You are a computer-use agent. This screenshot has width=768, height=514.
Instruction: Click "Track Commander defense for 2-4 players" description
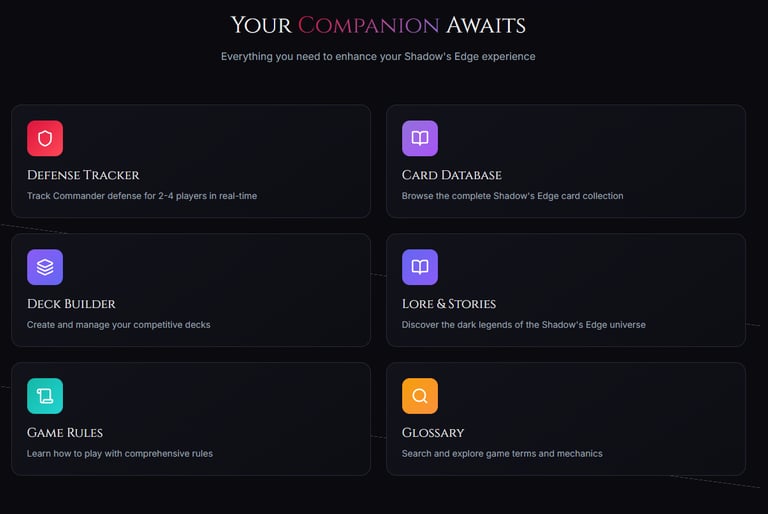(142, 196)
